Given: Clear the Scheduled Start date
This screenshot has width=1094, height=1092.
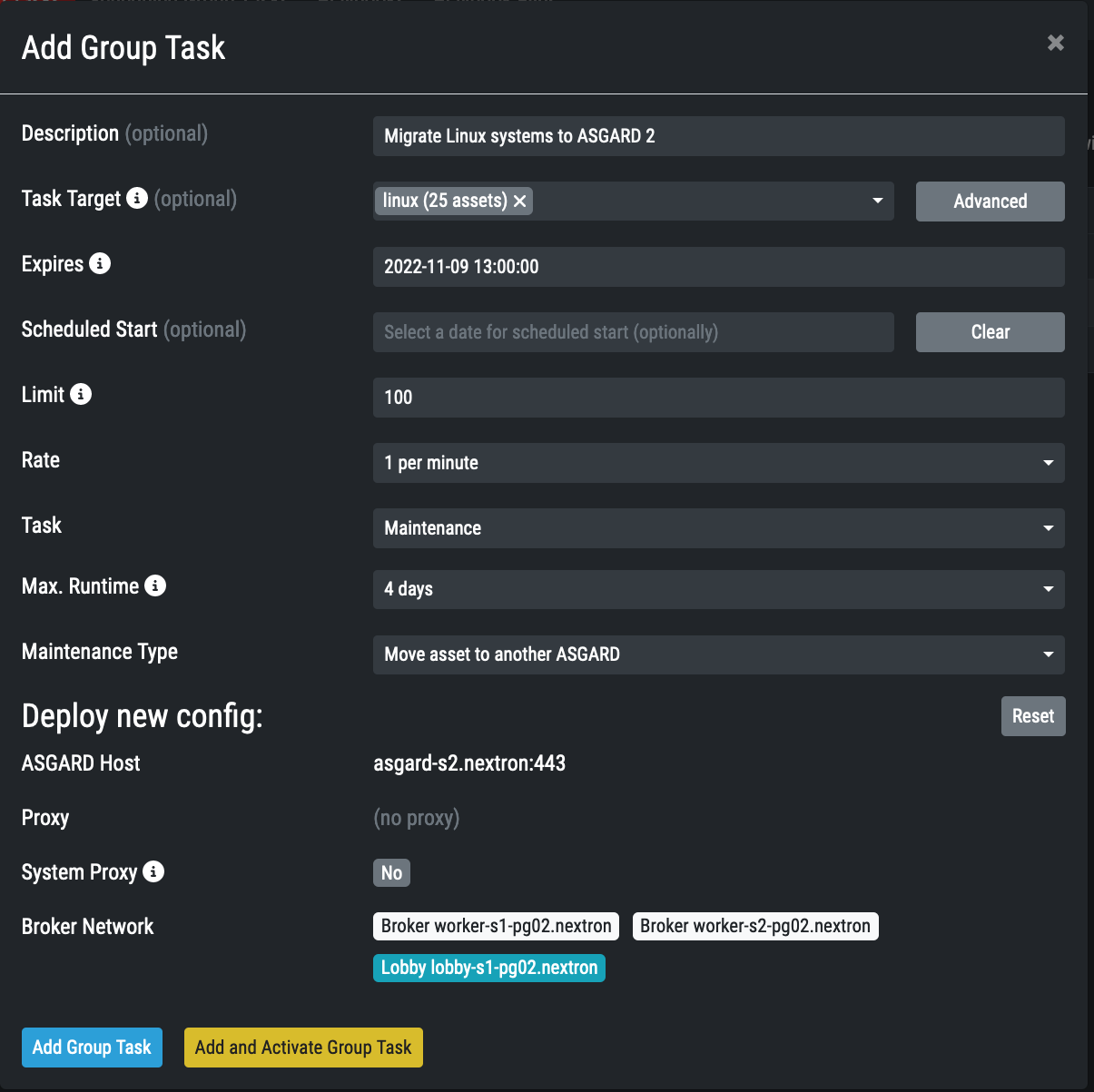Looking at the screenshot, I should [990, 332].
